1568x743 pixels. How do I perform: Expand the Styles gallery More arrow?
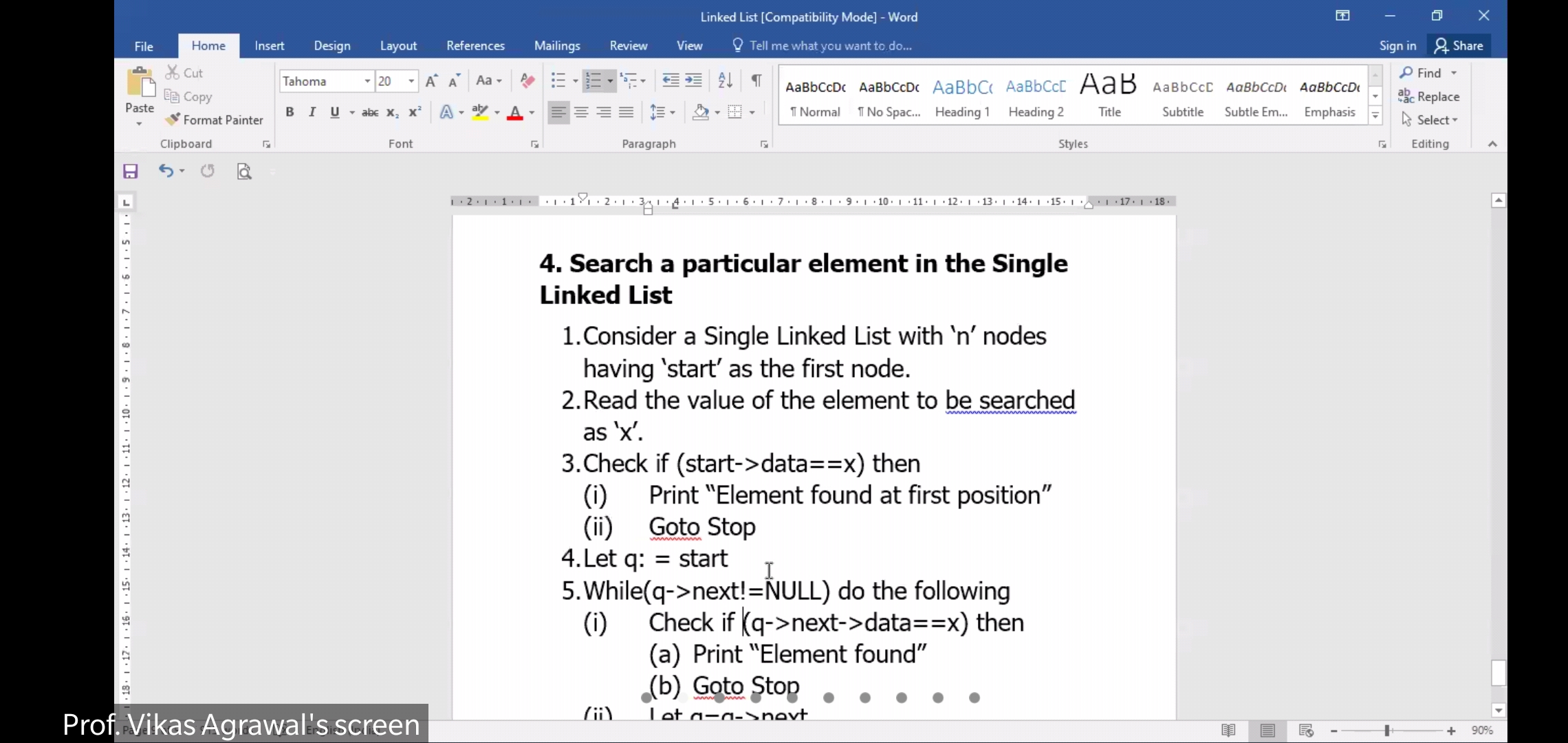coord(1375,116)
